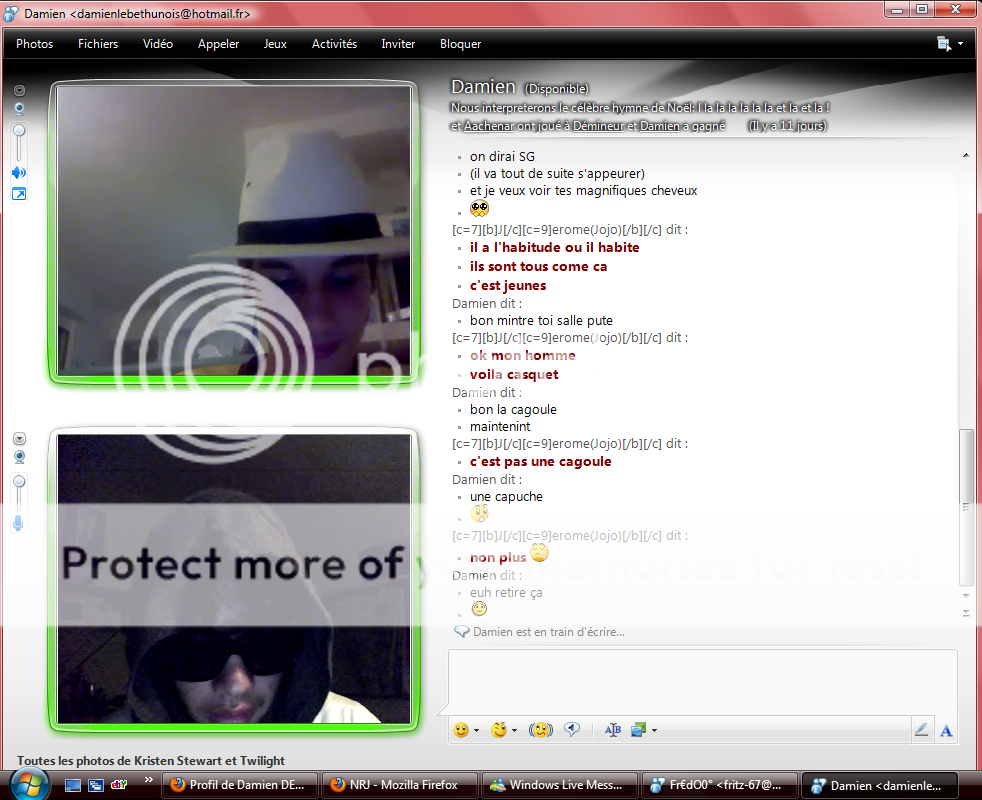Switch to Profil de Damien Firefox taskbar window

pyautogui.click(x=240, y=785)
